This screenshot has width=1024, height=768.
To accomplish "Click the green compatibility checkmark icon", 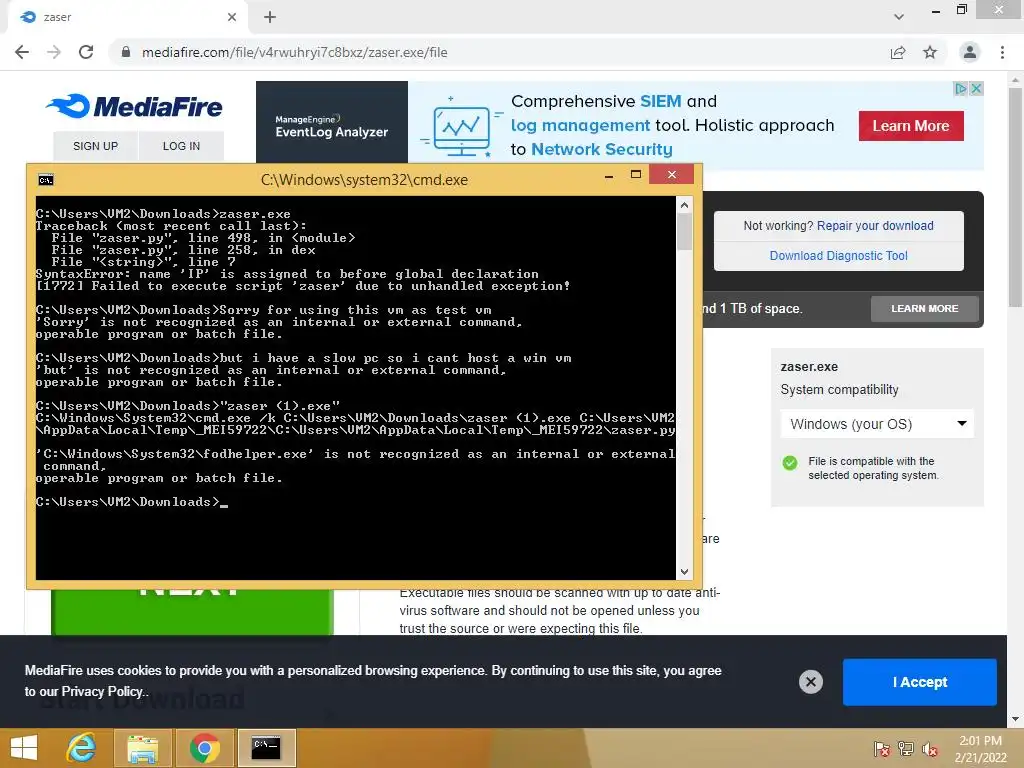I will pyautogui.click(x=790, y=463).
